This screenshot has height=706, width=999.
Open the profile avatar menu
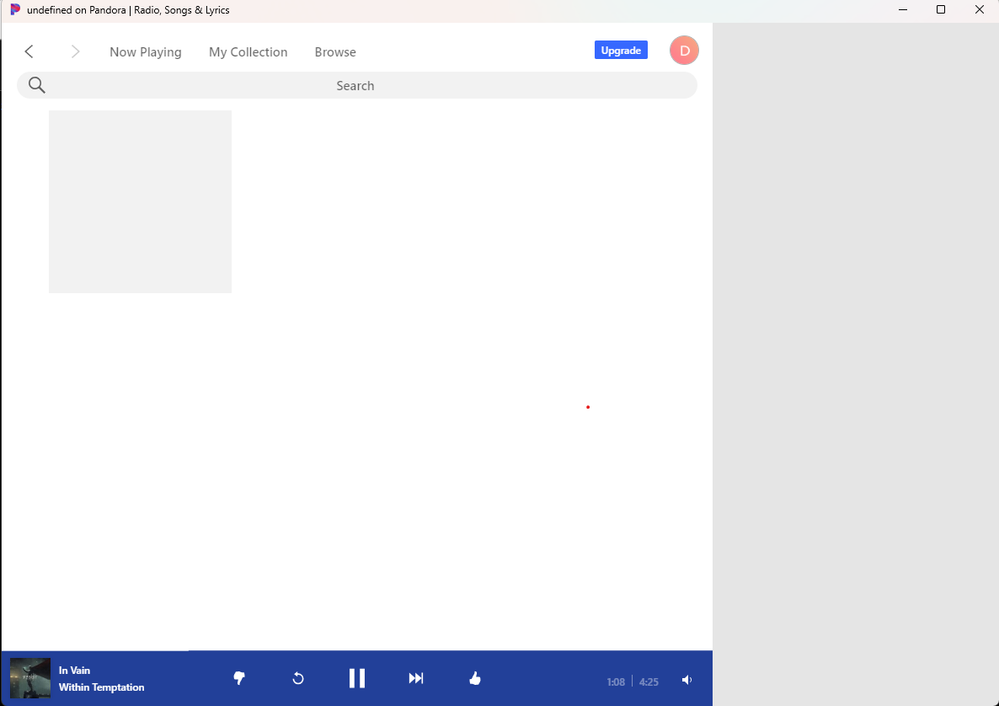684,50
